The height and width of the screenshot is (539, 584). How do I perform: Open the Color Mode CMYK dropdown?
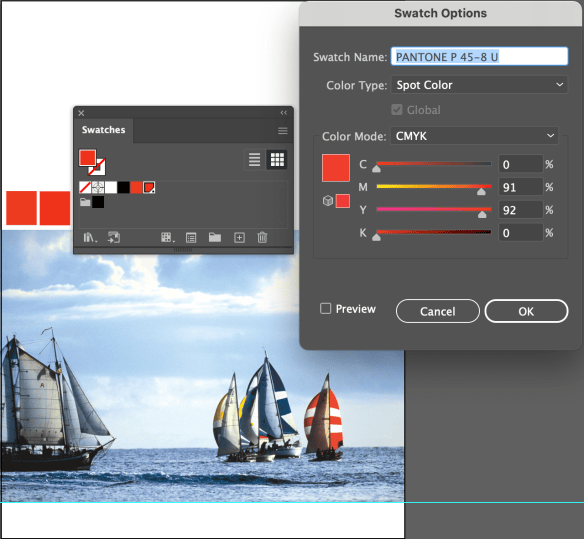[x=474, y=136]
